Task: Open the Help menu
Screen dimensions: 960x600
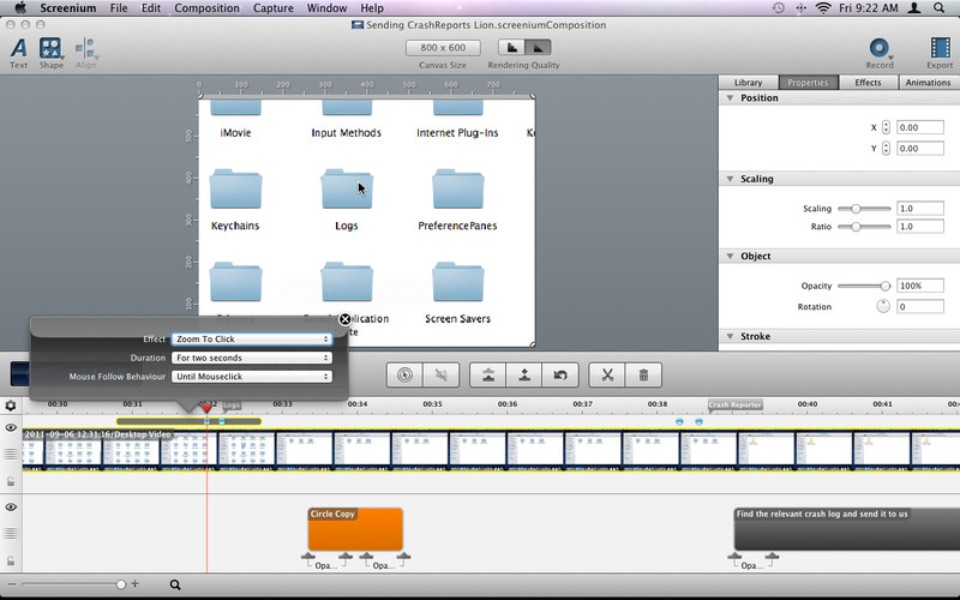Action: point(372,8)
